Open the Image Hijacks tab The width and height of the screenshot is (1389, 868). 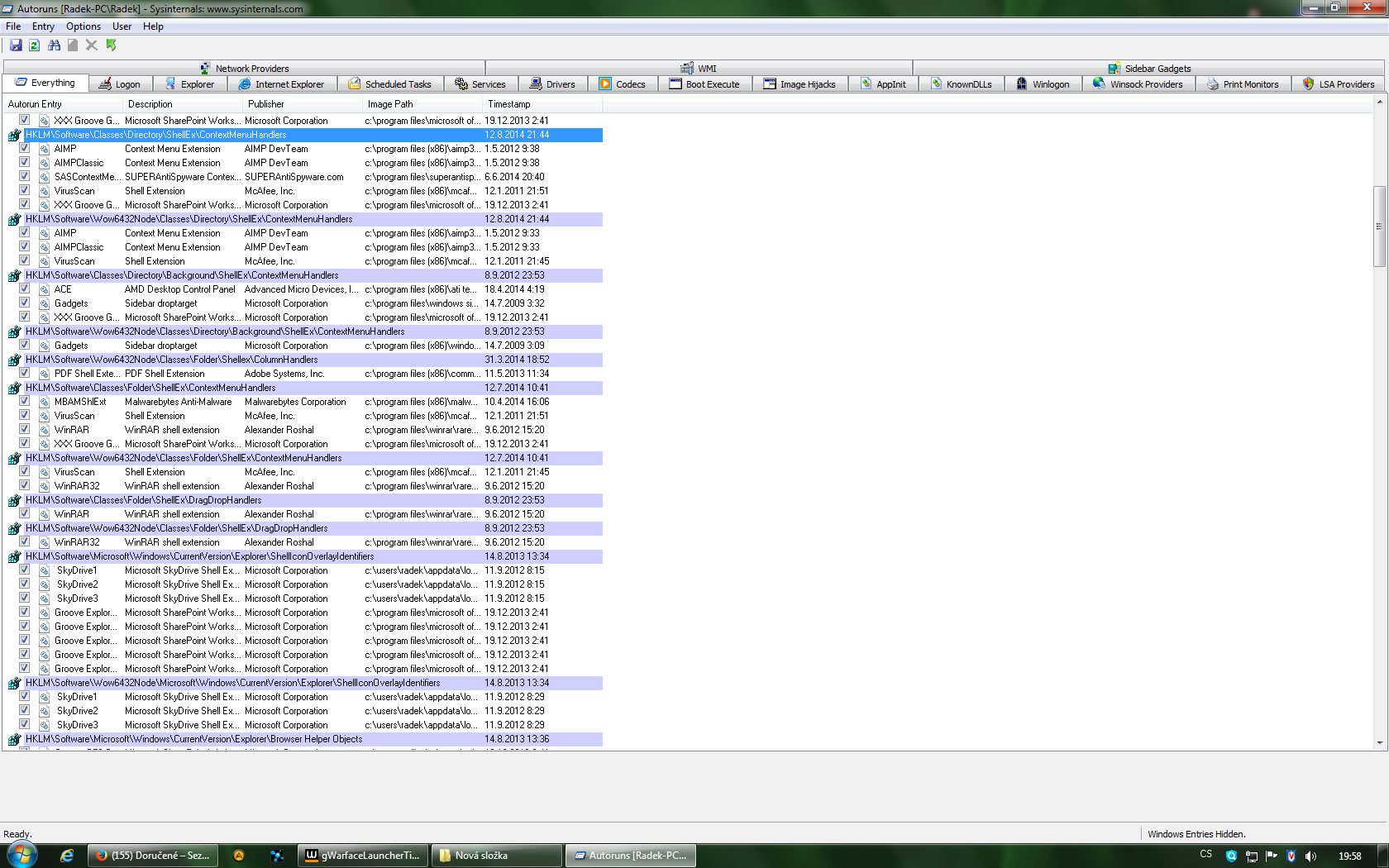pyautogui.click(x=800, y=84)
